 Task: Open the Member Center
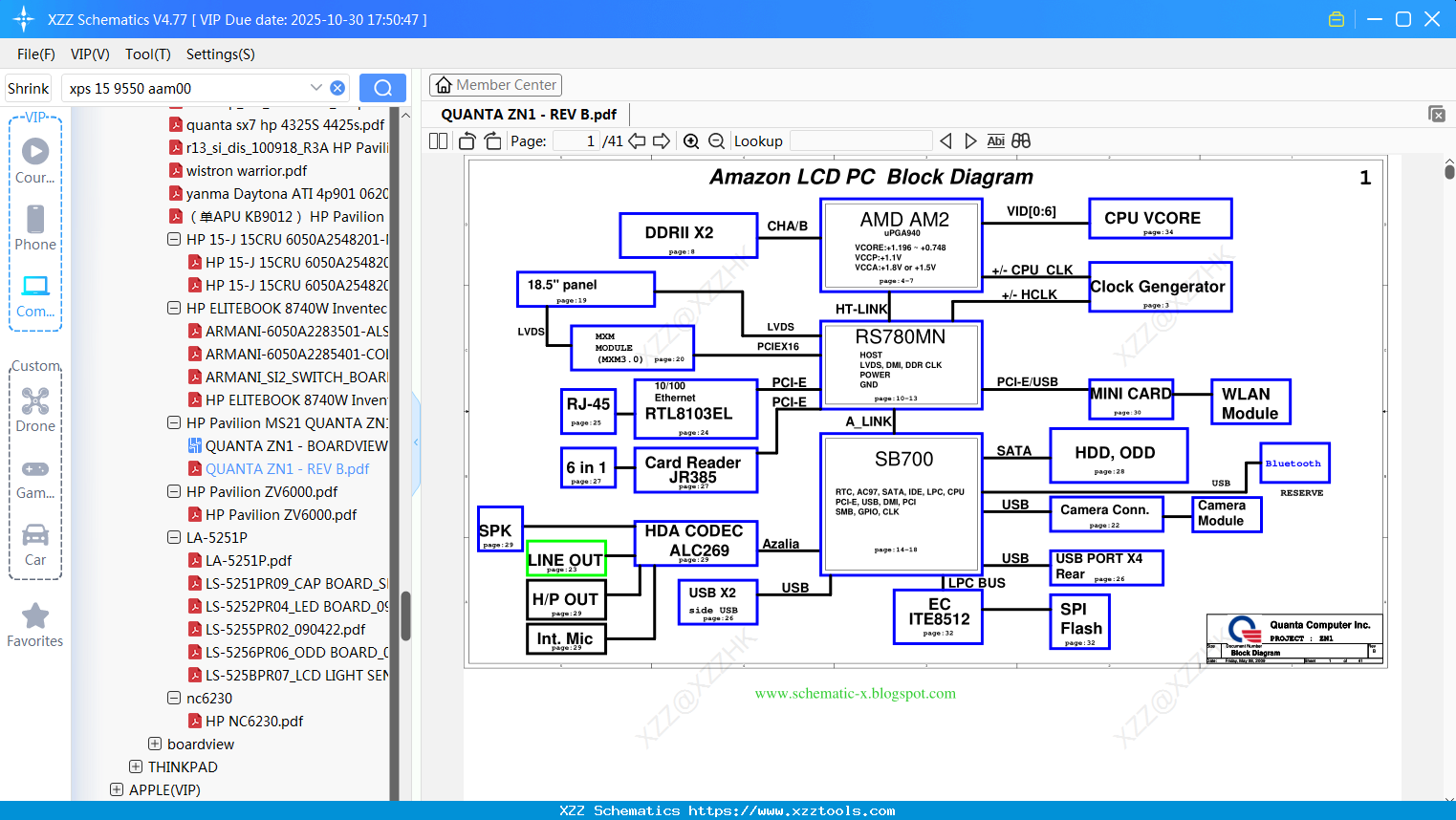tap(495, 85)
